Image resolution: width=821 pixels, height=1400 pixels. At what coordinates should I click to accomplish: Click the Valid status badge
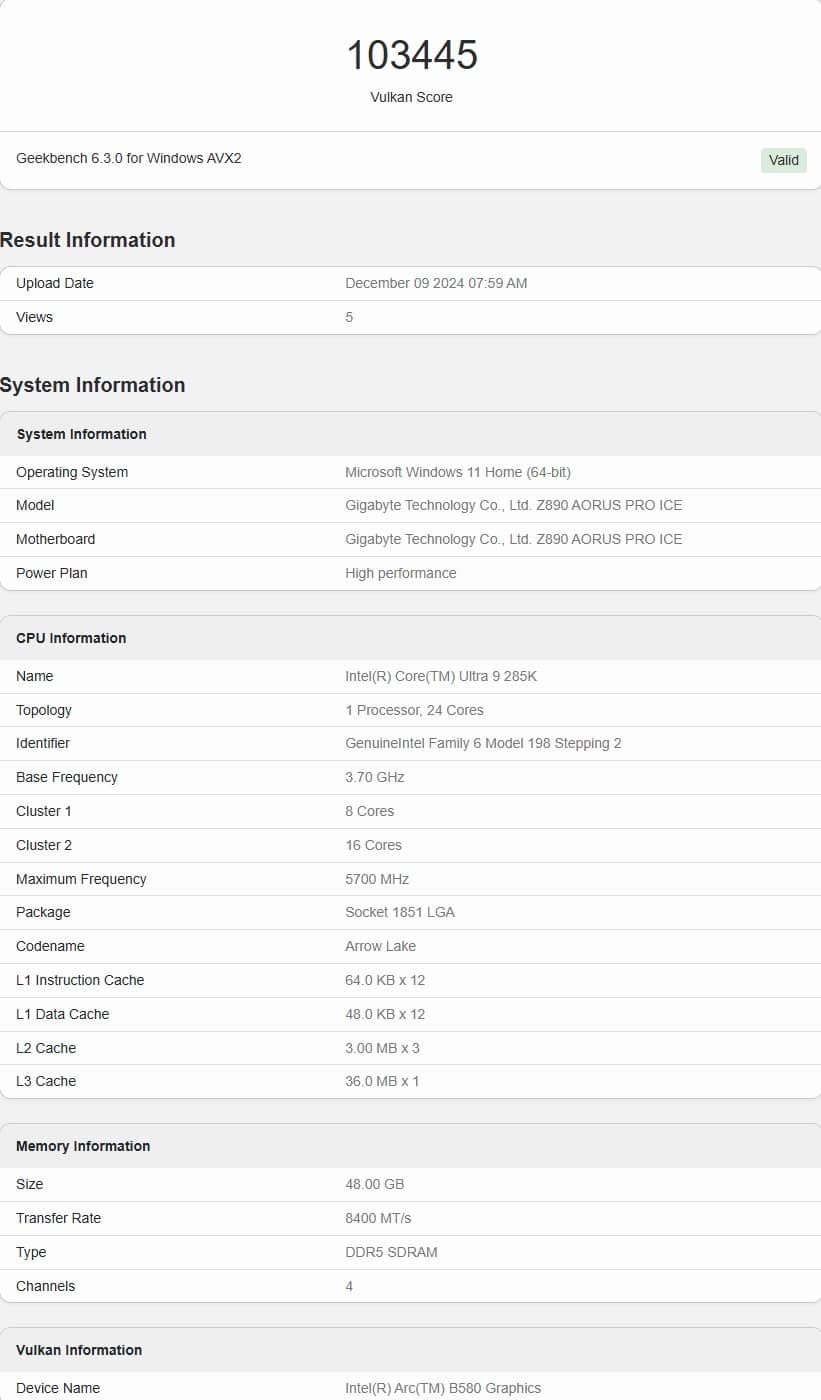(x=783, y=160)
